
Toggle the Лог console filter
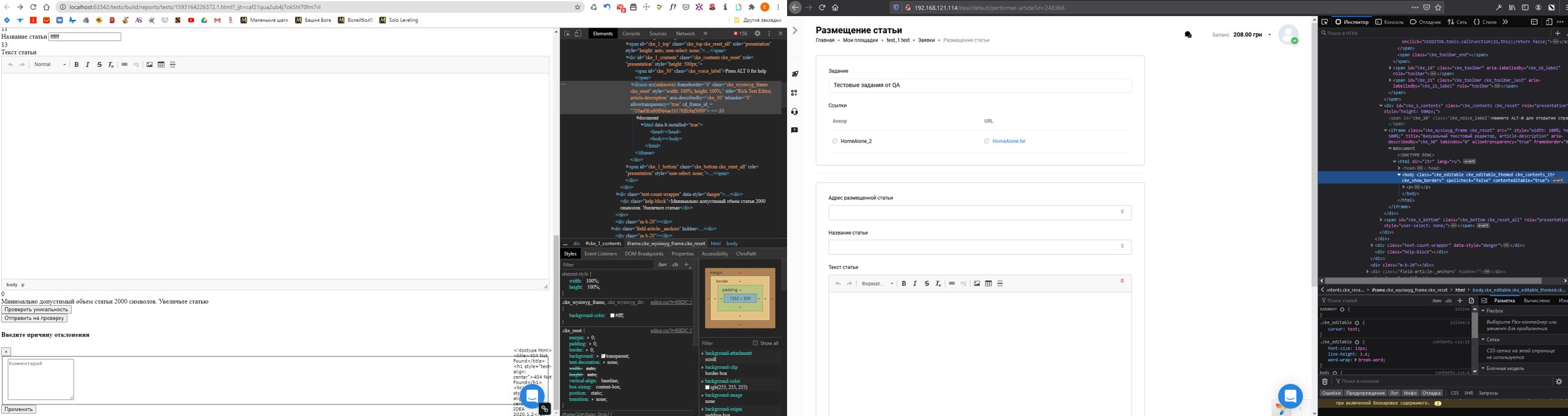[1395, 393]
